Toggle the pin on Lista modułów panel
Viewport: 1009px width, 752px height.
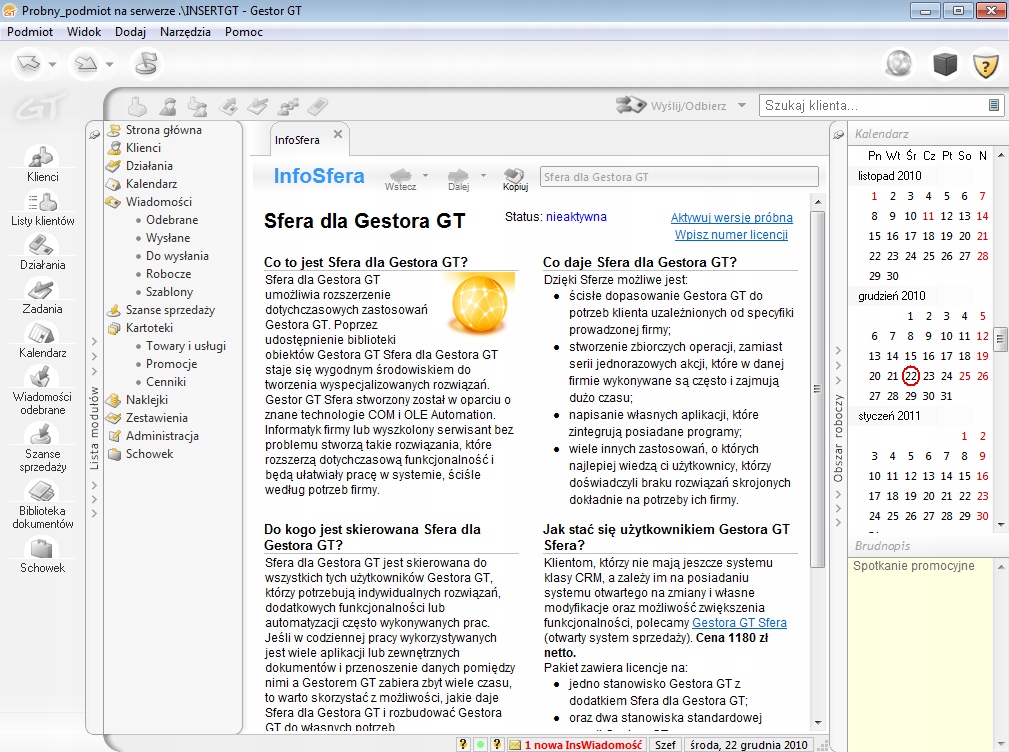coord(94,133)
